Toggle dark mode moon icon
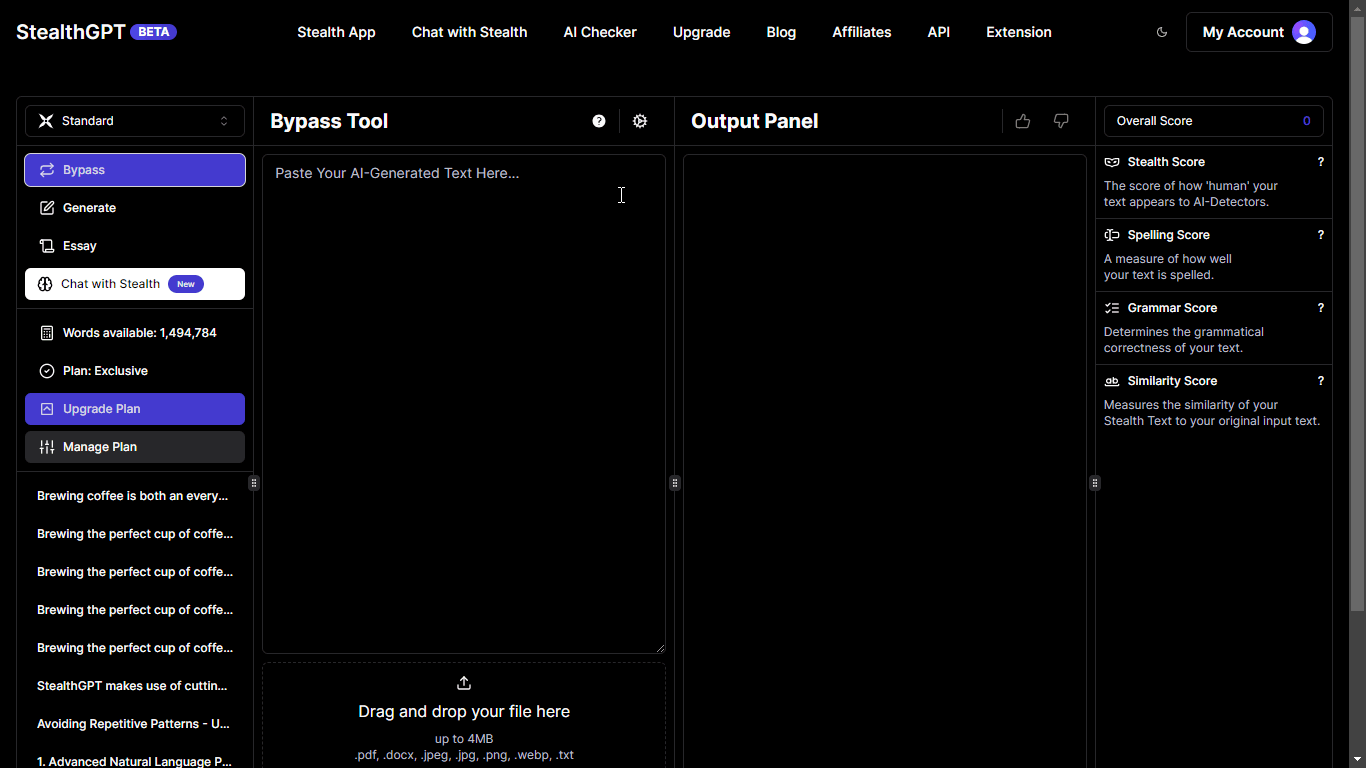The width and height of the screenshot is (1366, 768). tap(1162, 32)
